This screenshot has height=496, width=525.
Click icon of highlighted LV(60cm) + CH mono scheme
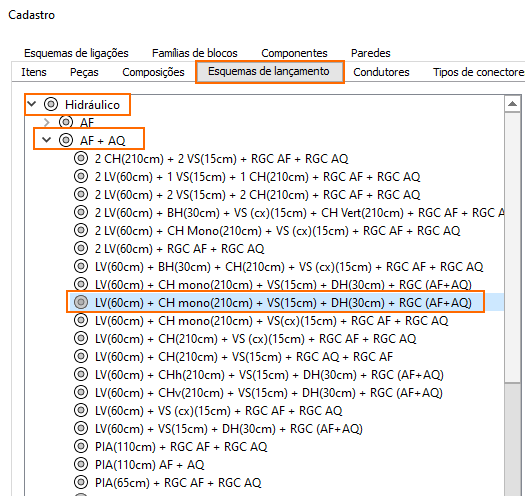tap(81, 302)
